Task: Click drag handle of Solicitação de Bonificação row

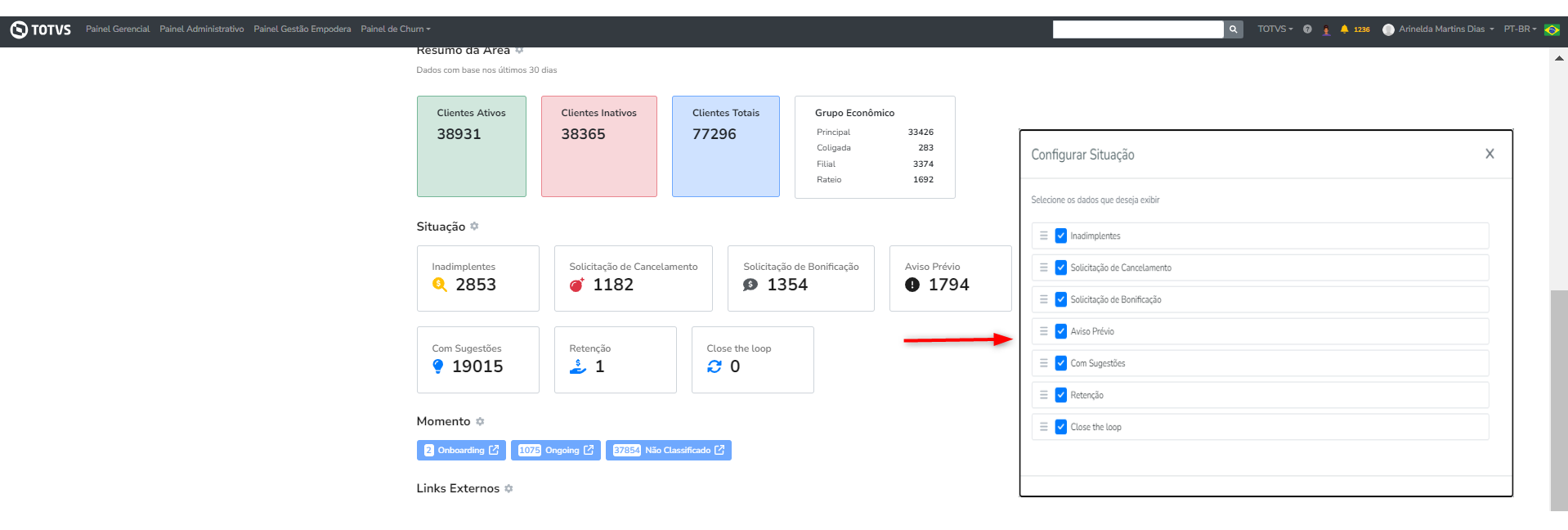Action: 1044,299
